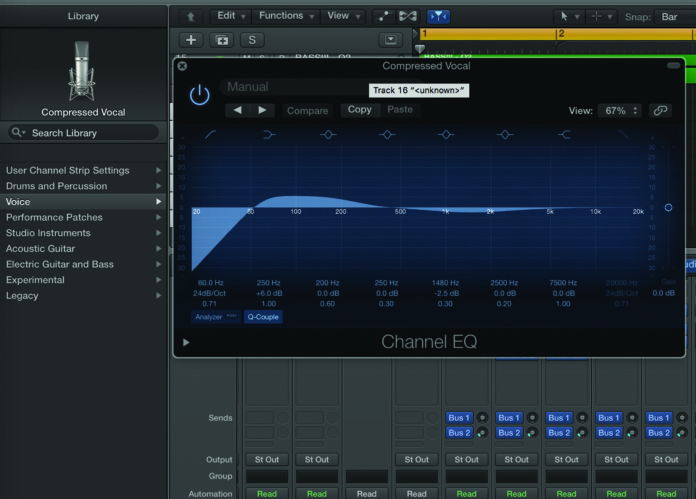Toggle the global Solo S button

252,40
